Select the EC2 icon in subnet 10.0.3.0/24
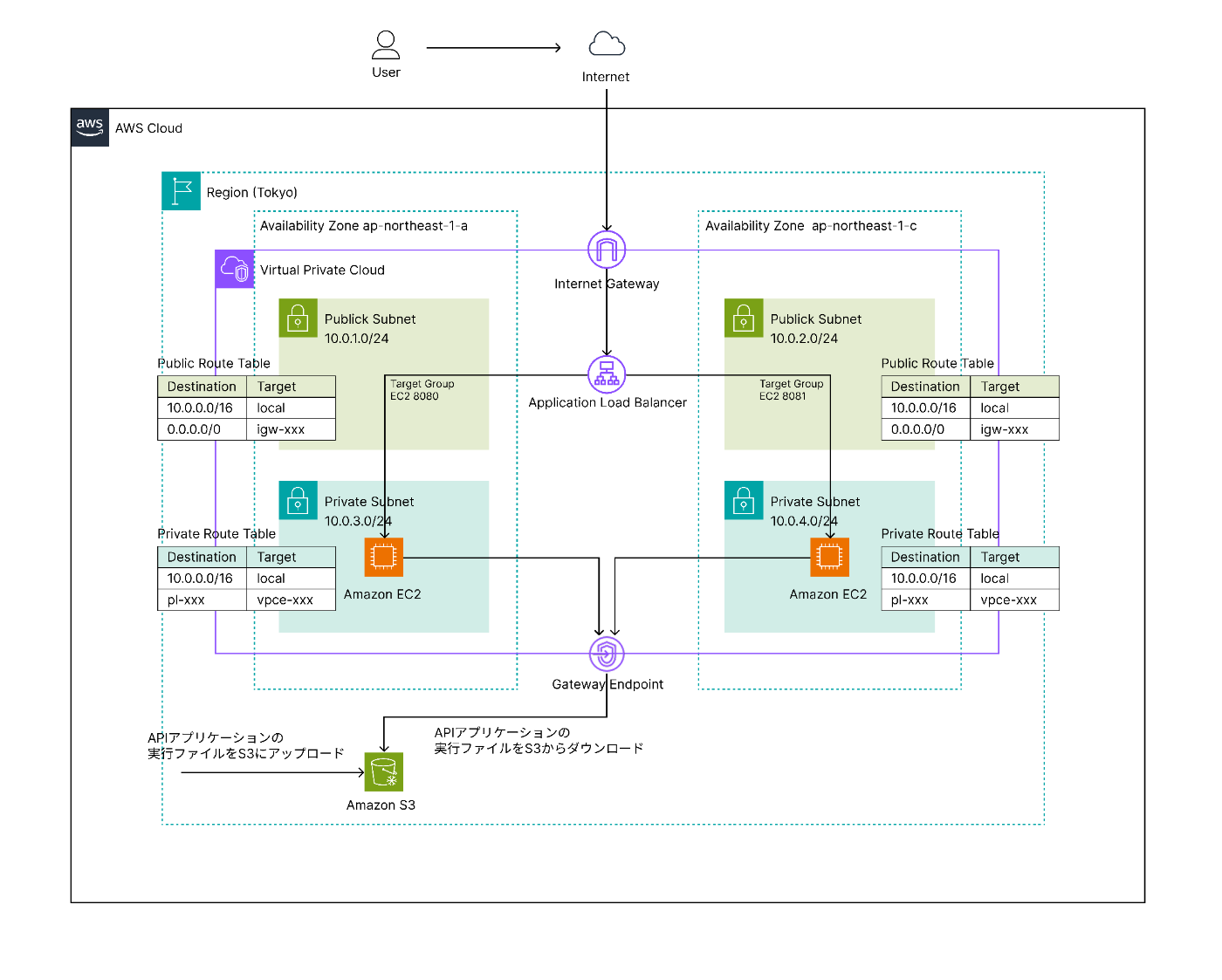The width and height of the screenshot is (1222, 980). point(384,557)
